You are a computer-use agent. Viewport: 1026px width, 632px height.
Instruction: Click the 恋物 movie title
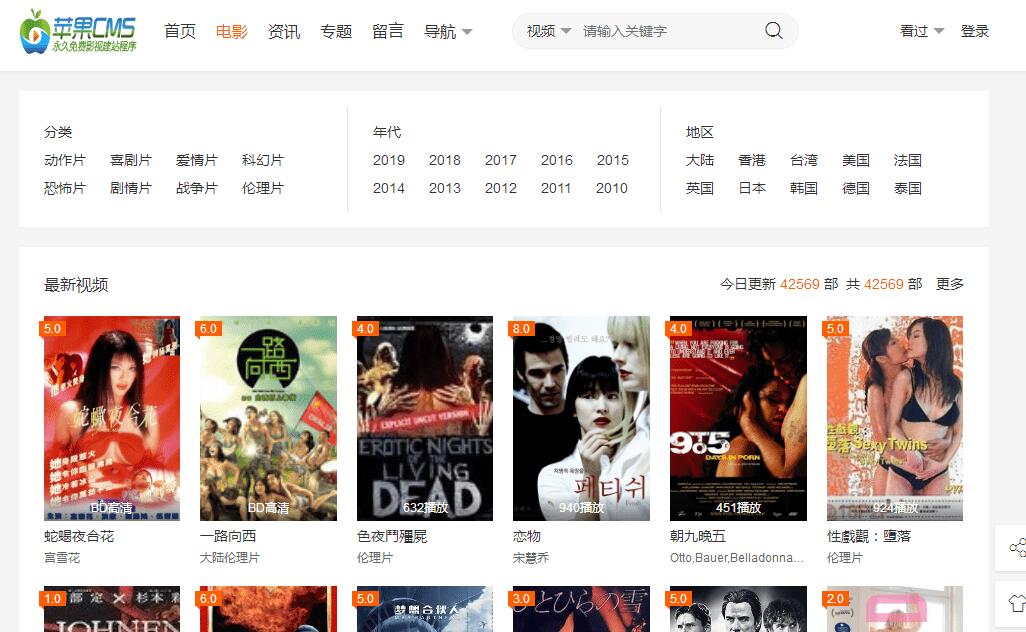pos(527,536)
